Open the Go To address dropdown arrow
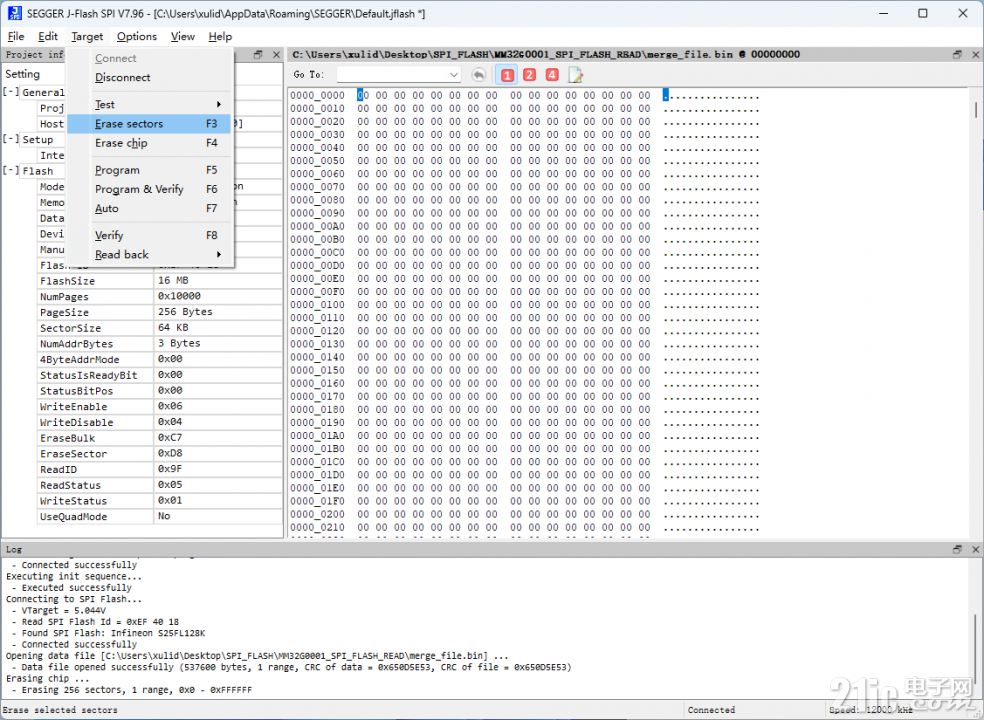Screen dimensions: 984x720 454,75
